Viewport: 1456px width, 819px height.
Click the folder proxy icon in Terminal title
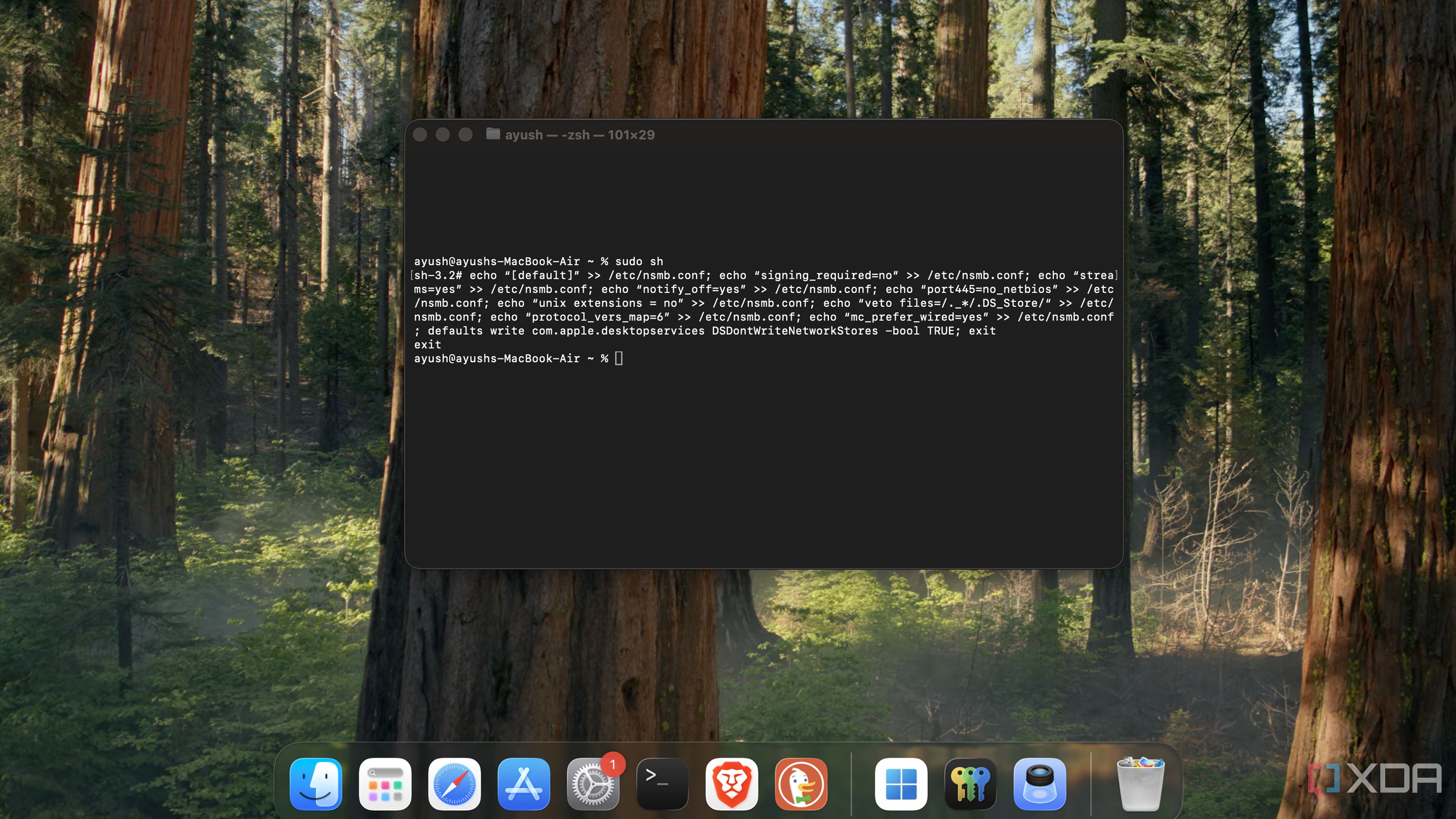click(493, 134)
